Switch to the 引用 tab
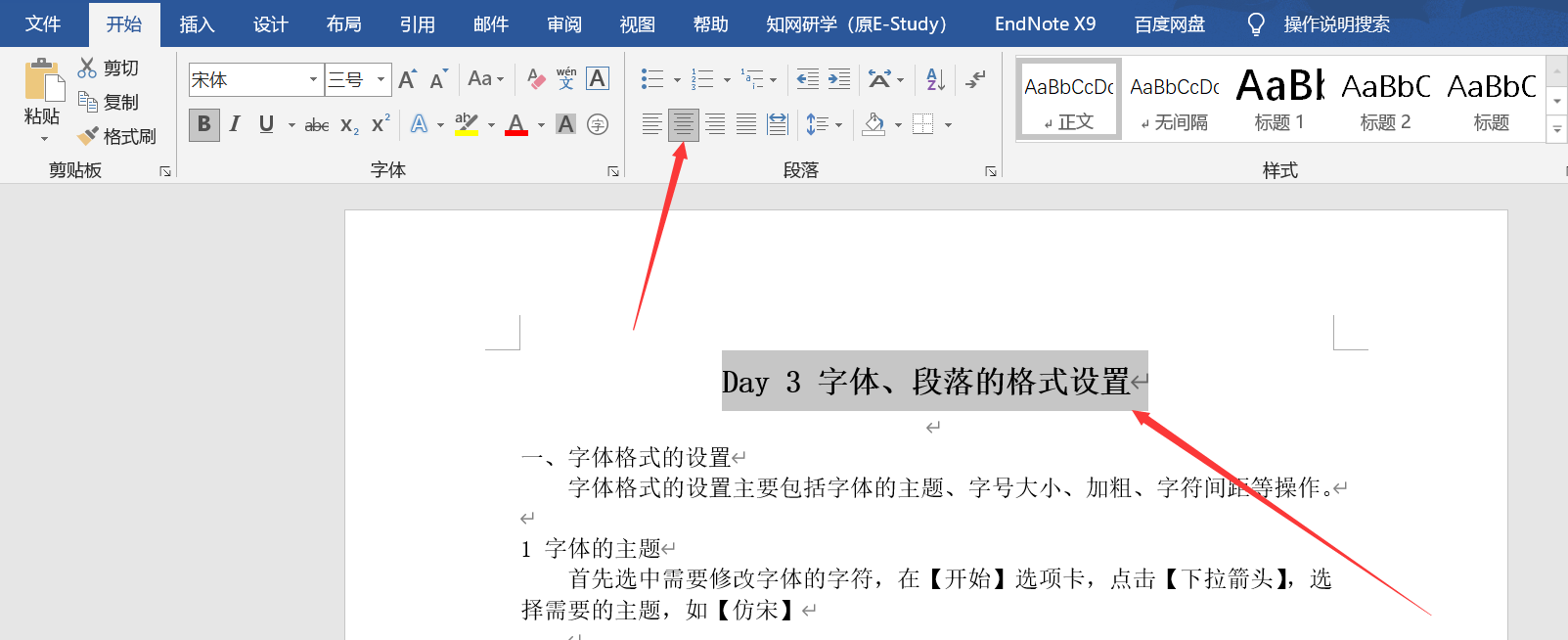 pyautogui.click(x=417, y=23)
